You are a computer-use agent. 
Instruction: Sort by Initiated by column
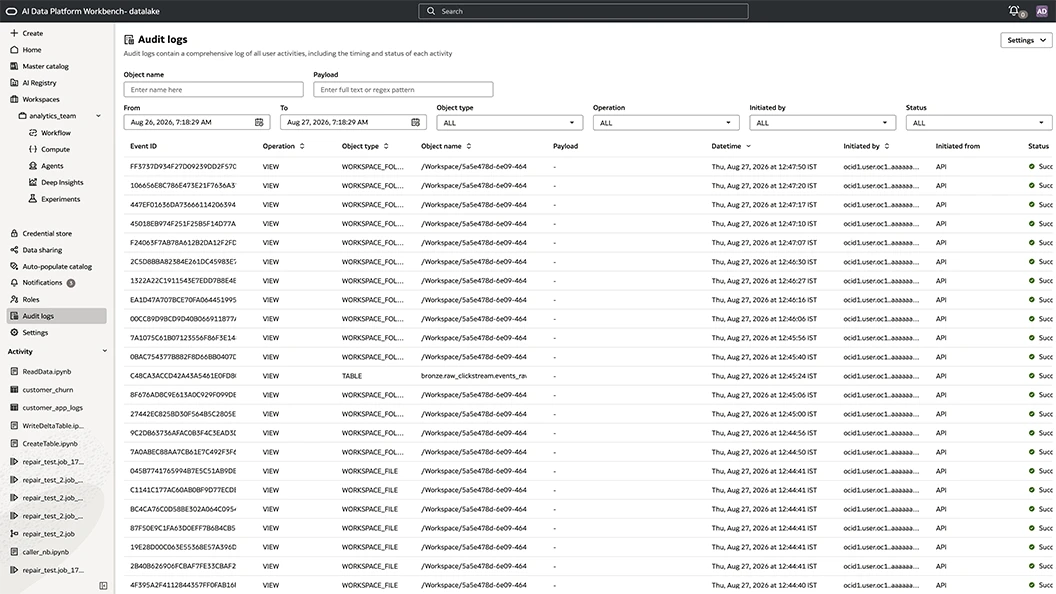click(x=887, y=146)
